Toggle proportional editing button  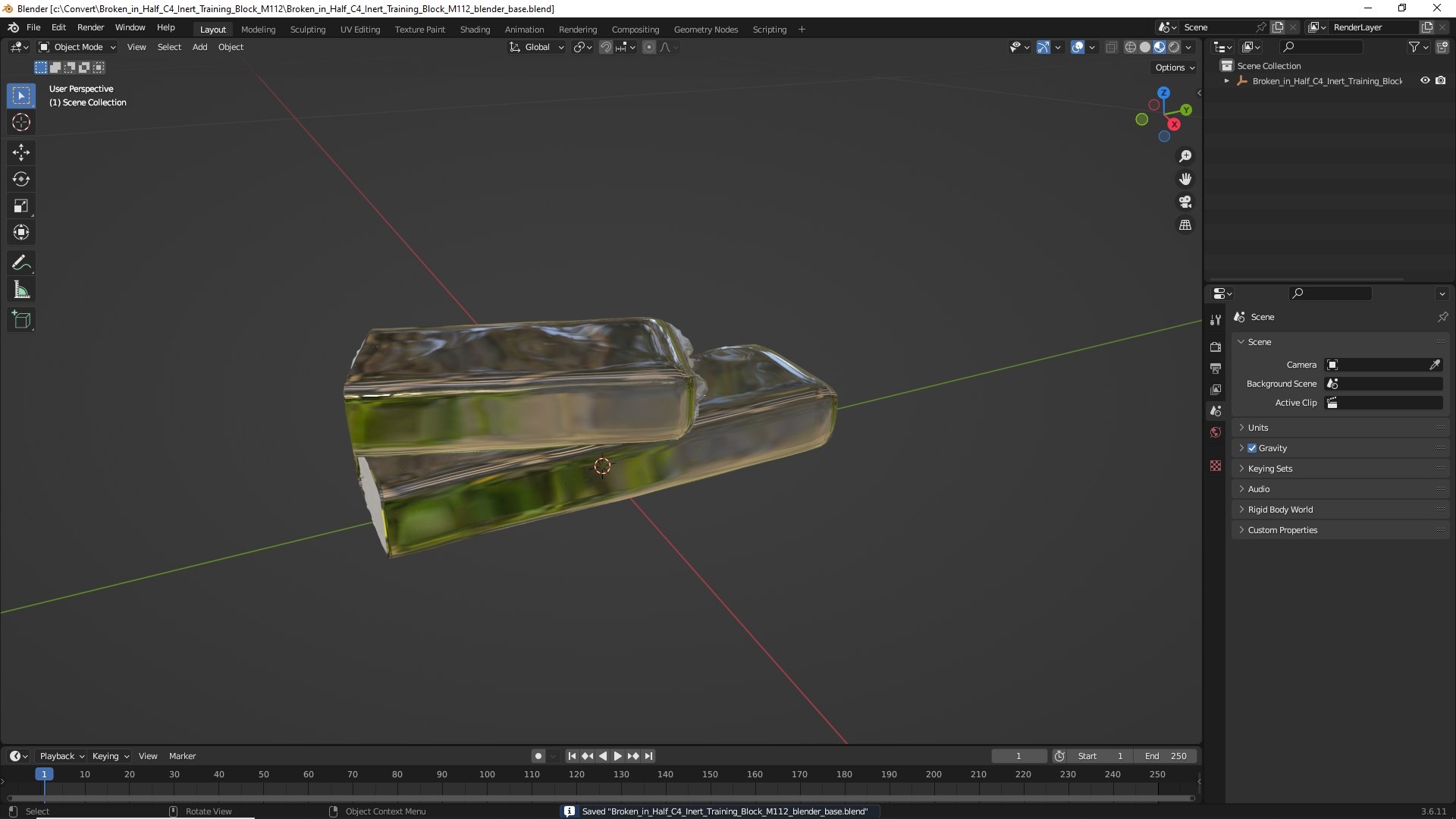(649, 47)
